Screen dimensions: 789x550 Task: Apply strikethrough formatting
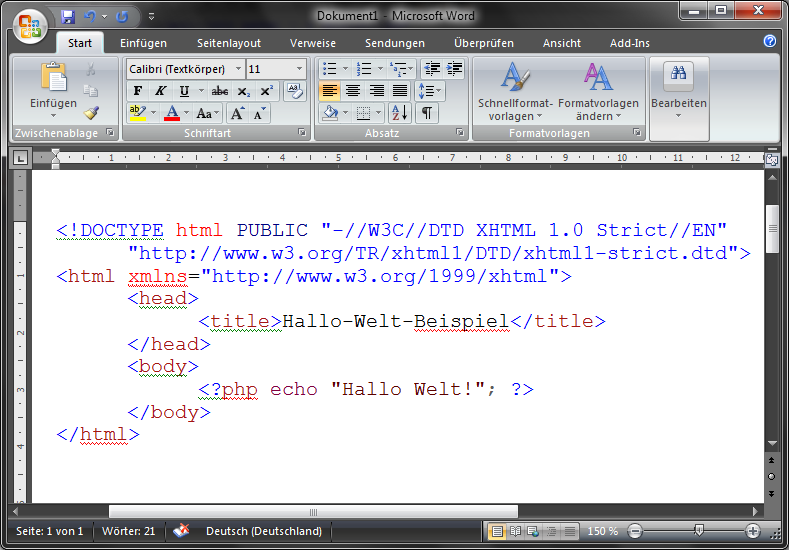(x=219, y=91)
